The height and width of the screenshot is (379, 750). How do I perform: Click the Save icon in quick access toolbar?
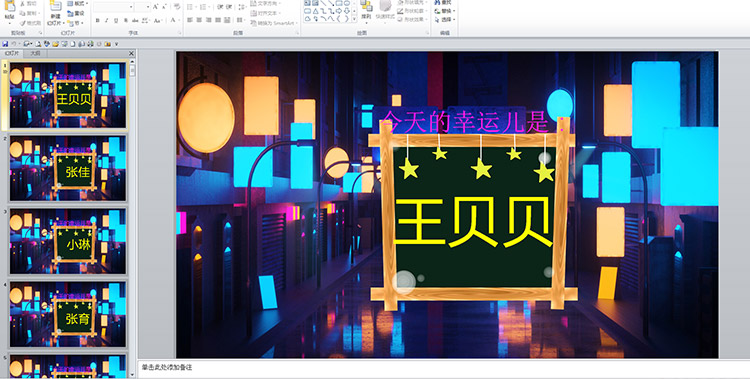(x=5, y=44)
